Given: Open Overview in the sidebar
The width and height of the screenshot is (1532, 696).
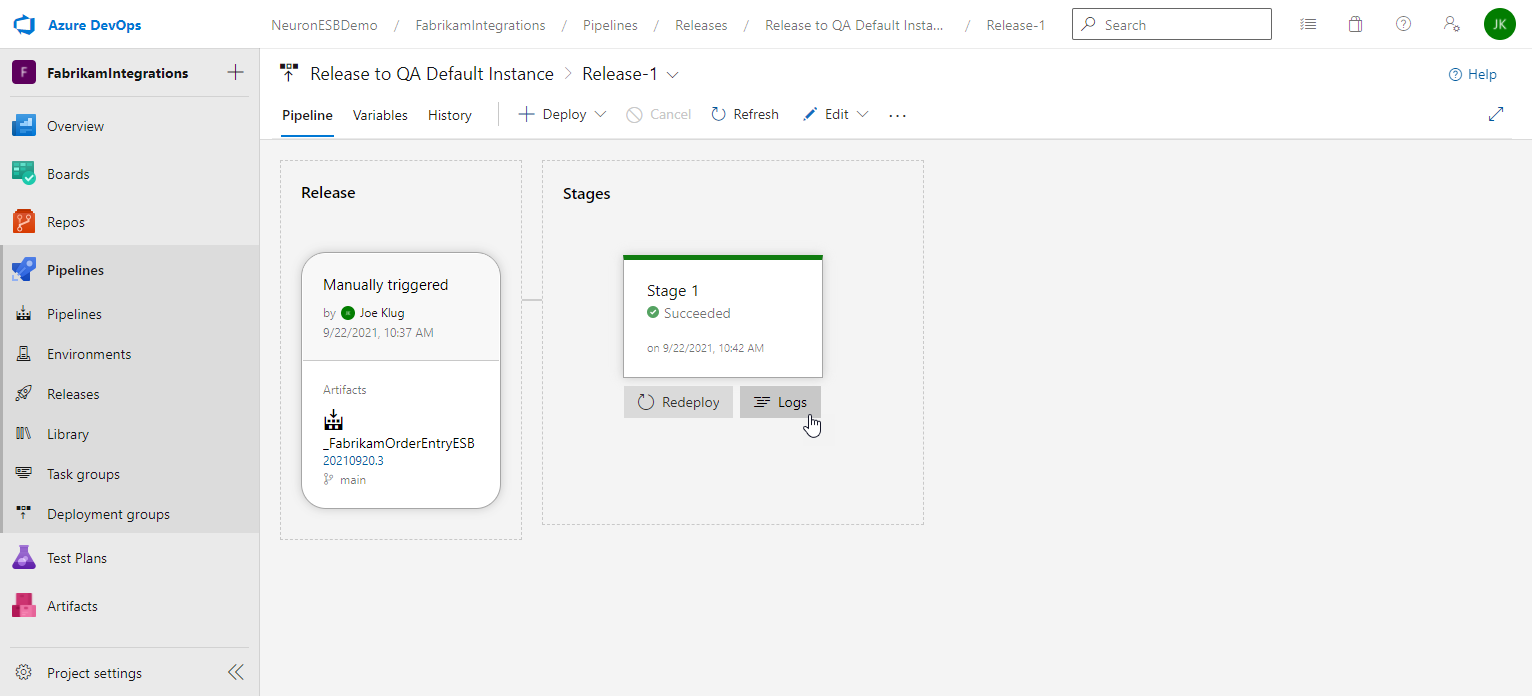Looking at the screenshot, I should (130, 126).
